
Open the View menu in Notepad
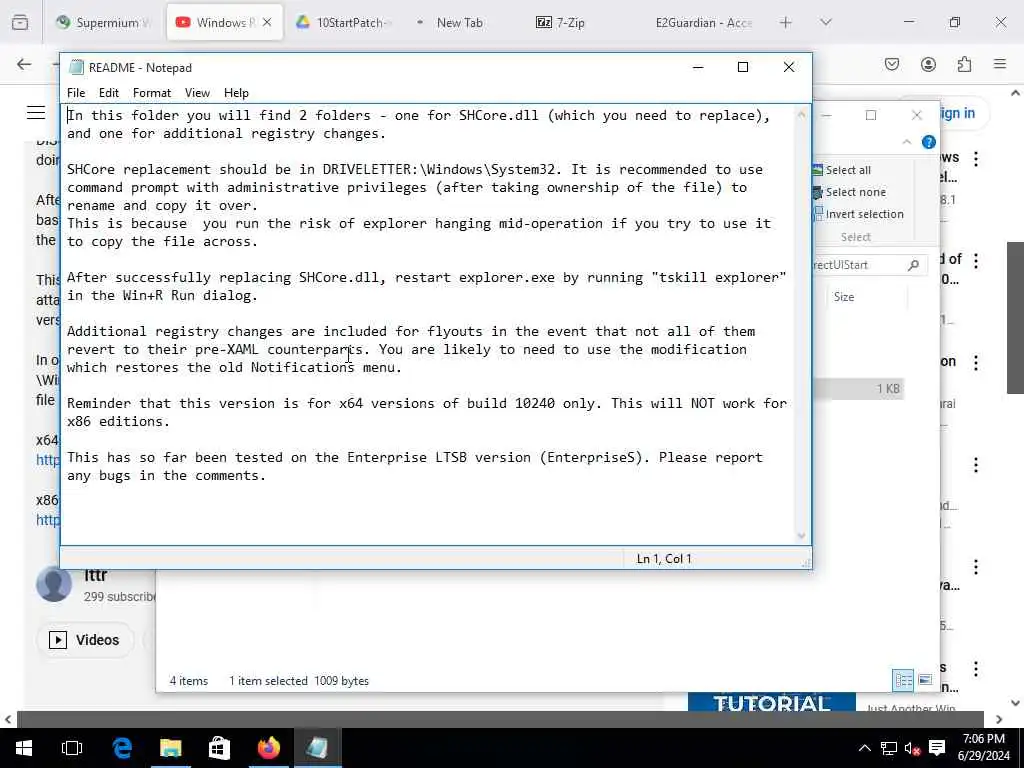point(197,93)
